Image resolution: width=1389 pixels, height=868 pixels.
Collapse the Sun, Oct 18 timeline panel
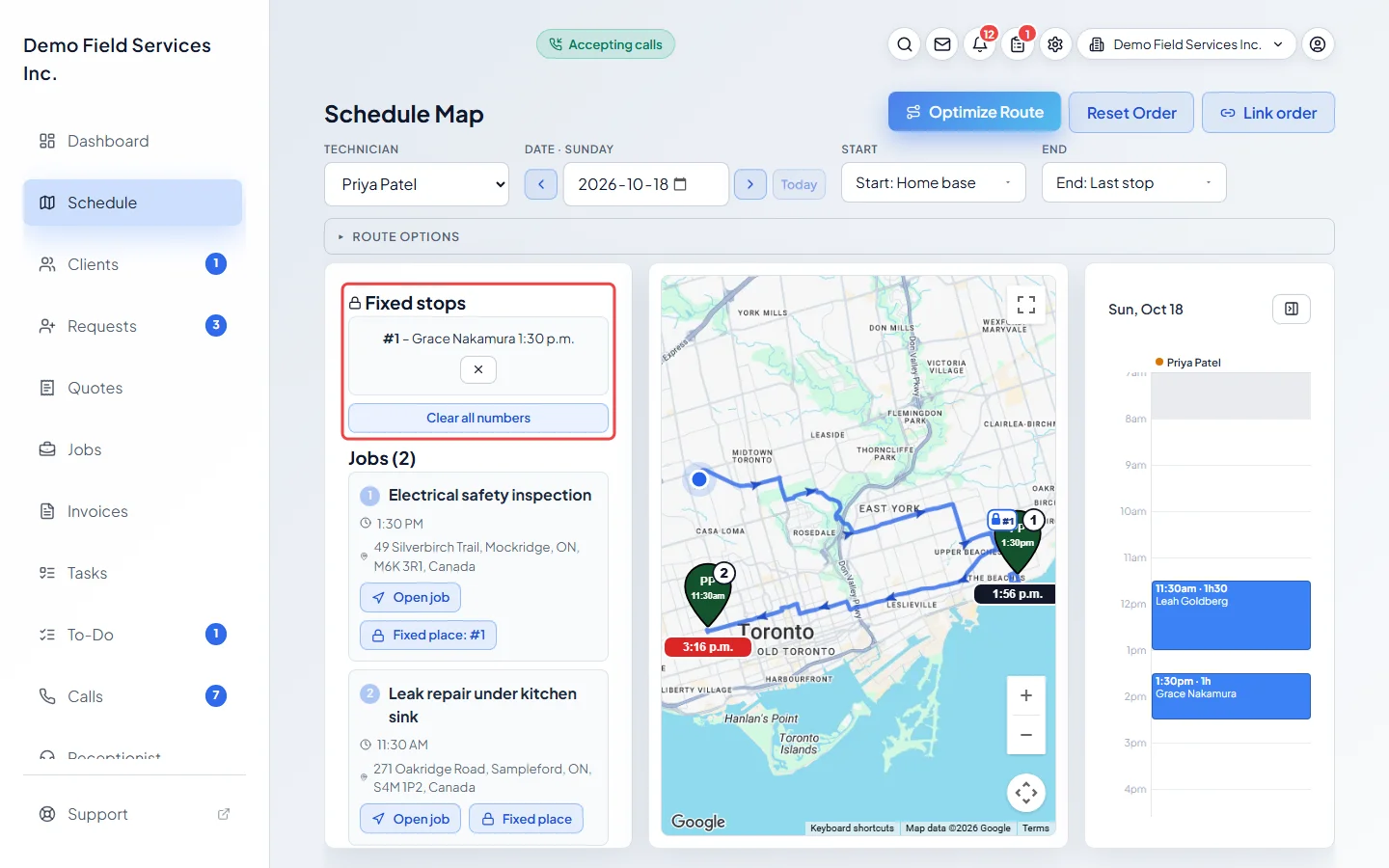[1292, 309]
